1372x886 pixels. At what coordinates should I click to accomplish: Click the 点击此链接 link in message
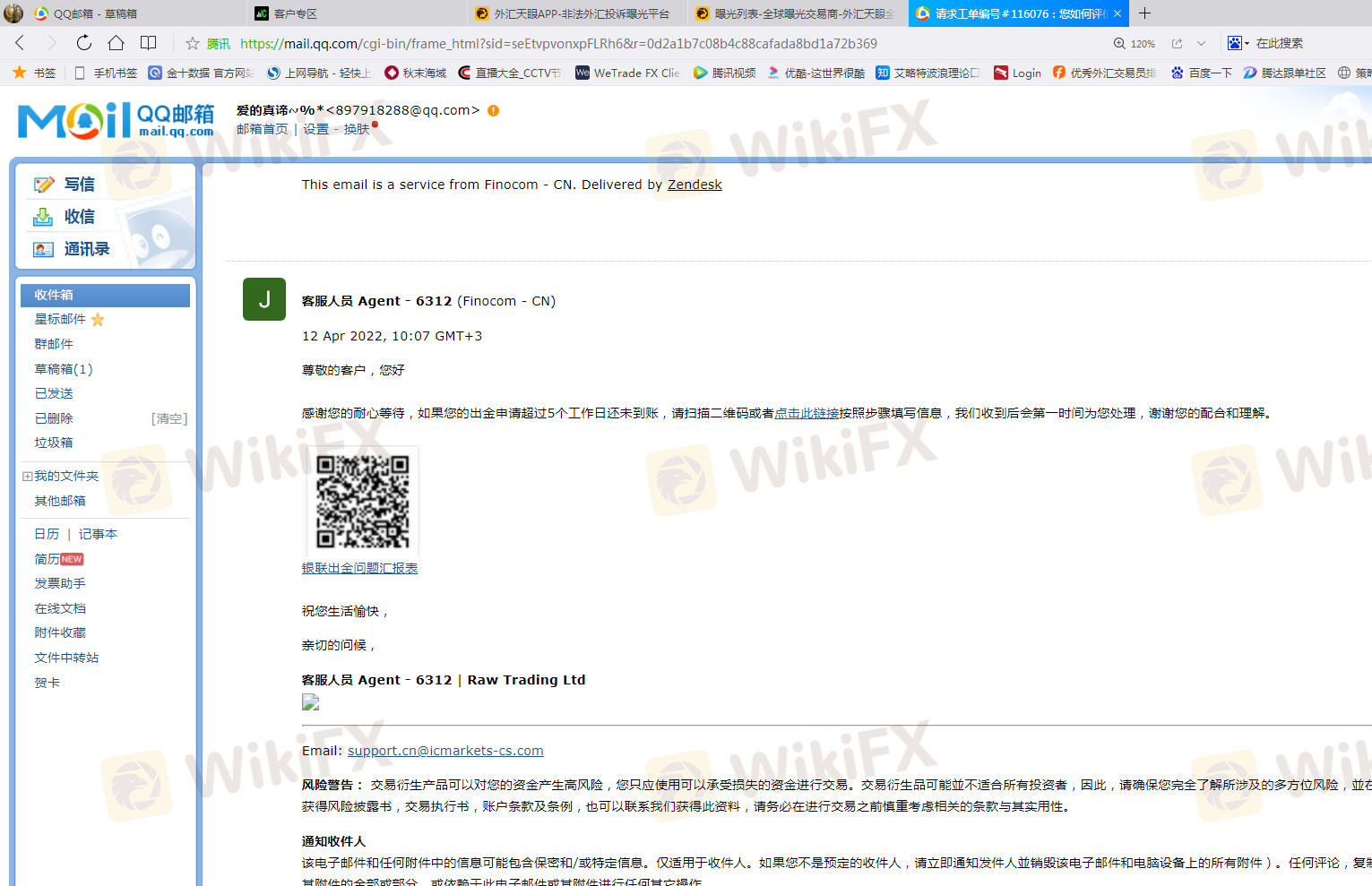pyautogui.click(x=807, y=413)
